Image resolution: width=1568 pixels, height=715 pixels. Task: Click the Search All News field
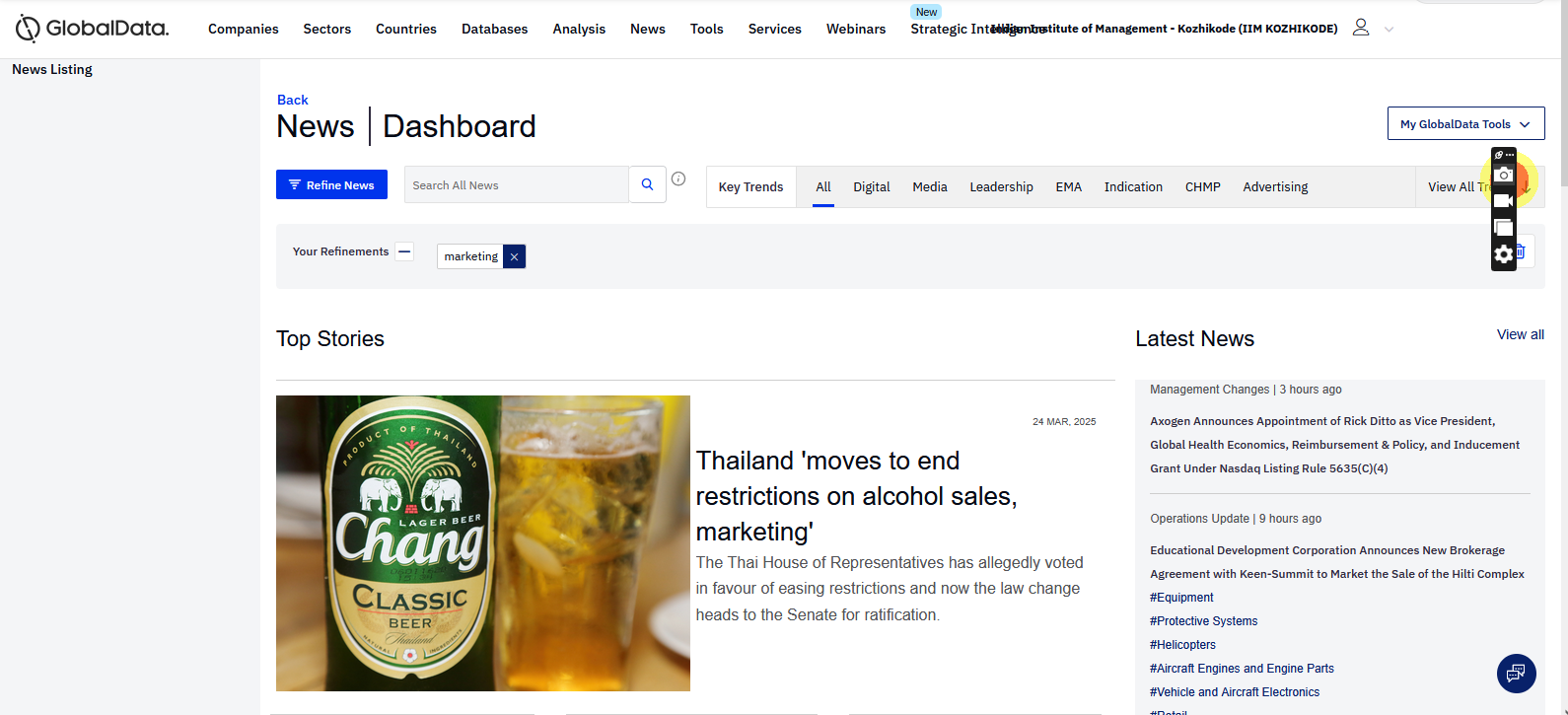pos(516,184)
